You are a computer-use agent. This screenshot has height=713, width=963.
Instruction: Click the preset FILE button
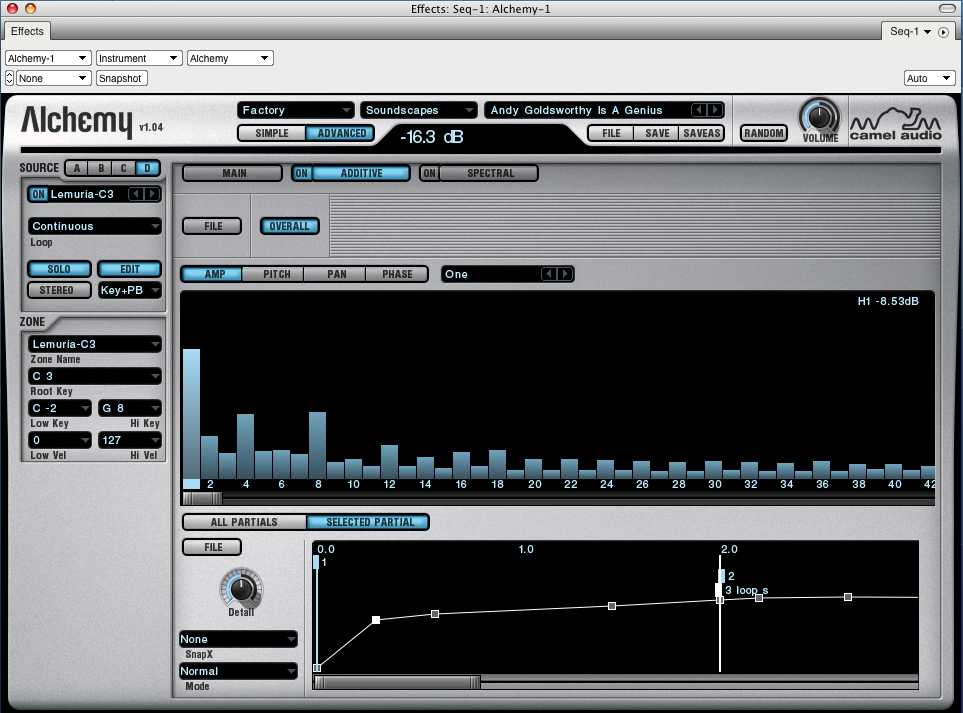tap(610, 133)
